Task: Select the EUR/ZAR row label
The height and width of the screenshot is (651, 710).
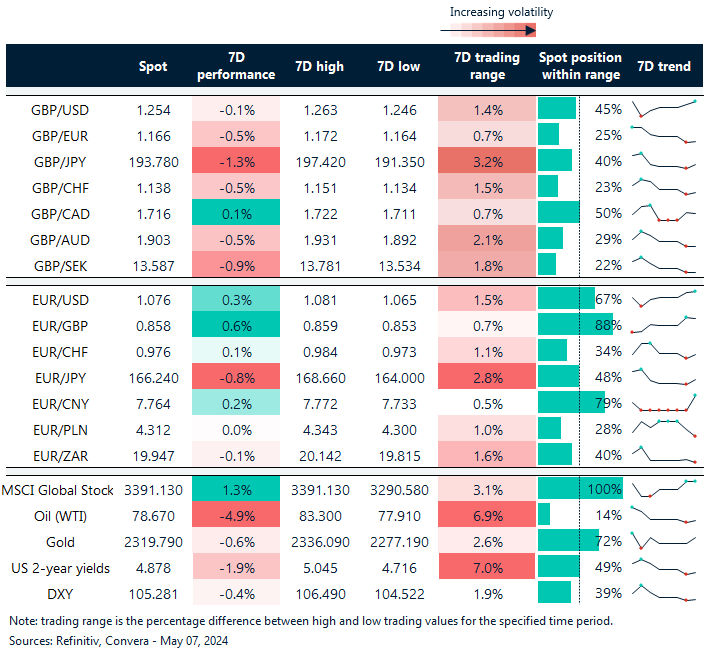Action: pyautogui.click(x=60, y=456)
